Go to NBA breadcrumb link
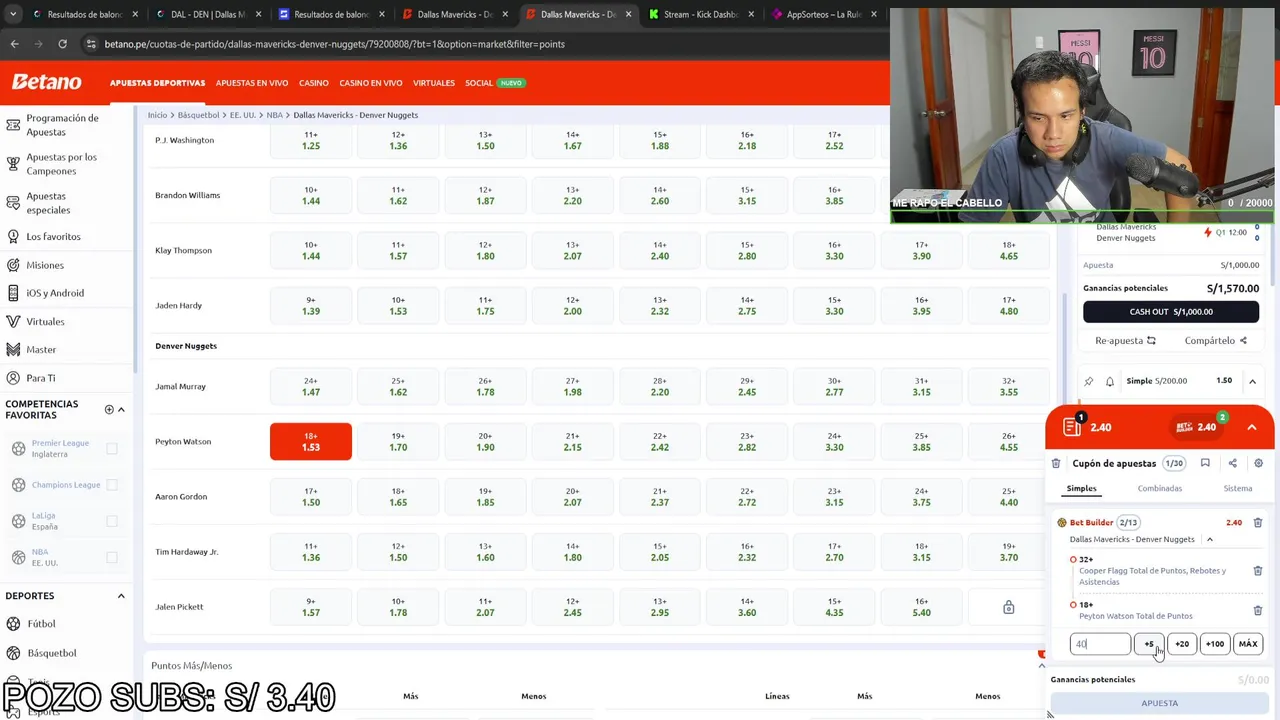Viewport: 1280px width, 720px height. tap(274, 115)
